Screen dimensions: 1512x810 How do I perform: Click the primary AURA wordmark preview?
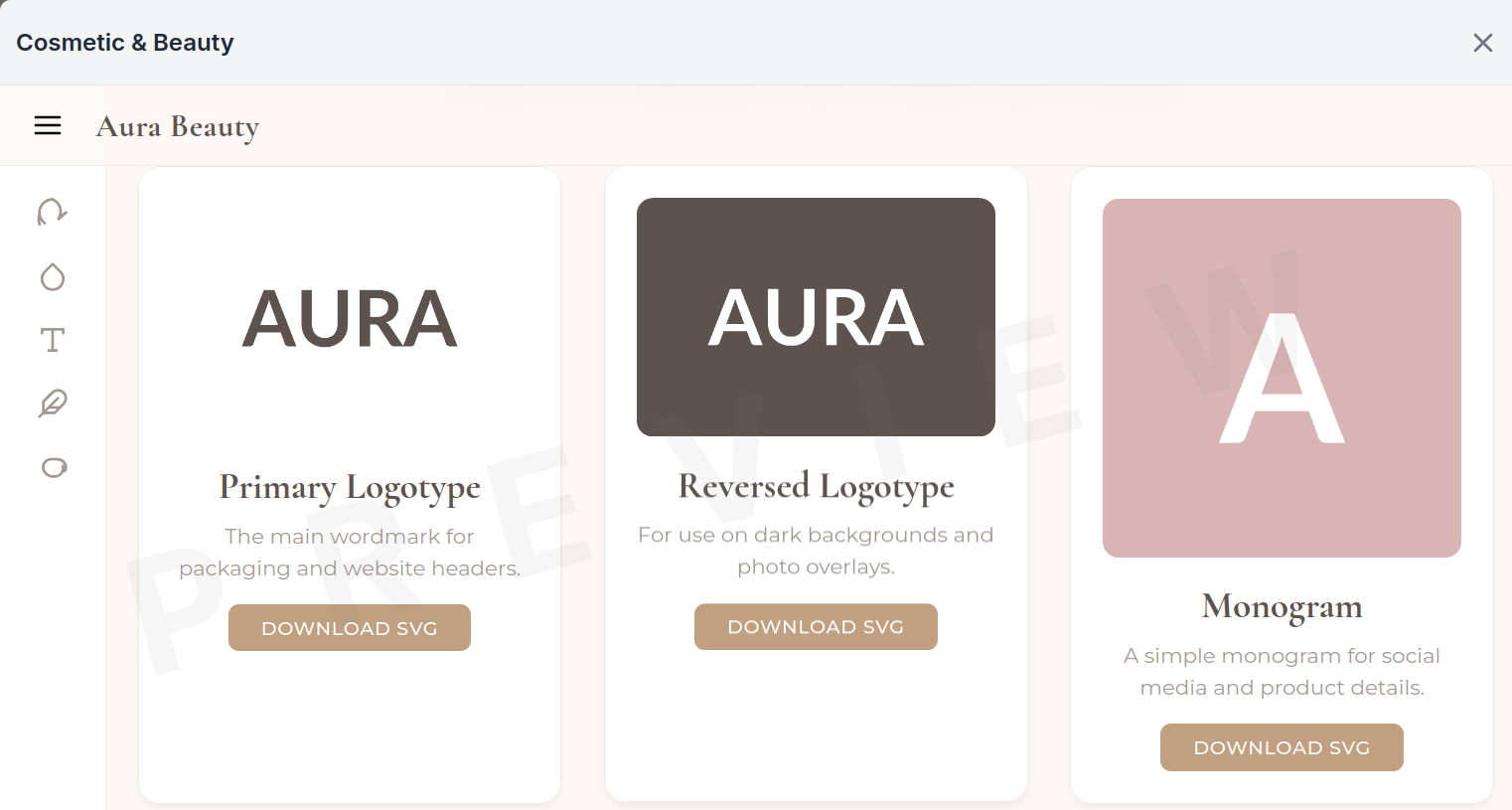tap(350, 319)
